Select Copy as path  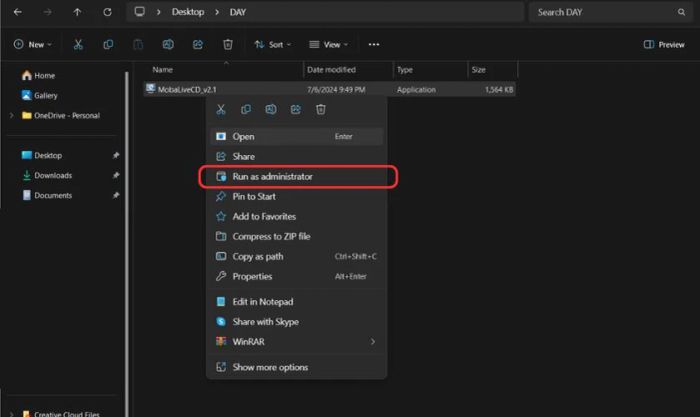pyautogui.click(x=296, y=256)
